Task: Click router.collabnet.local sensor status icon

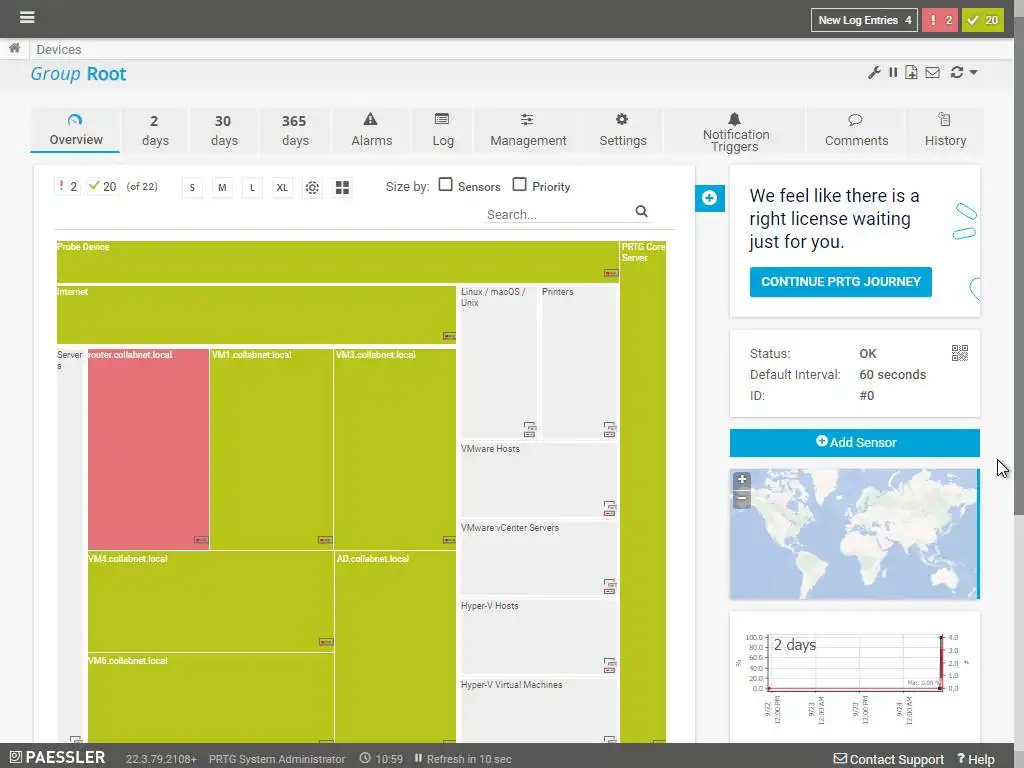Action: click(x=200, y=540)
